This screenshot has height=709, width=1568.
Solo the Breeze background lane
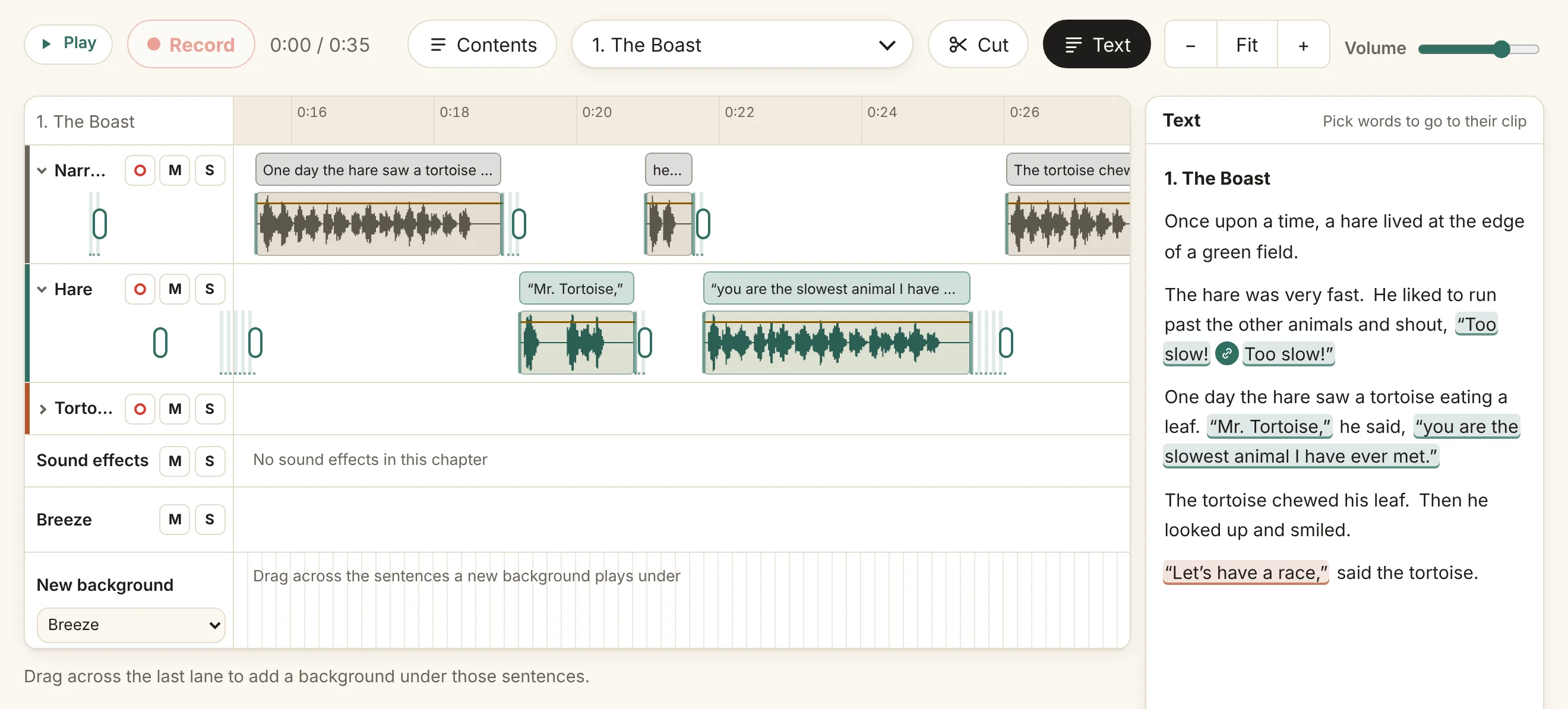tap(210, 519)
